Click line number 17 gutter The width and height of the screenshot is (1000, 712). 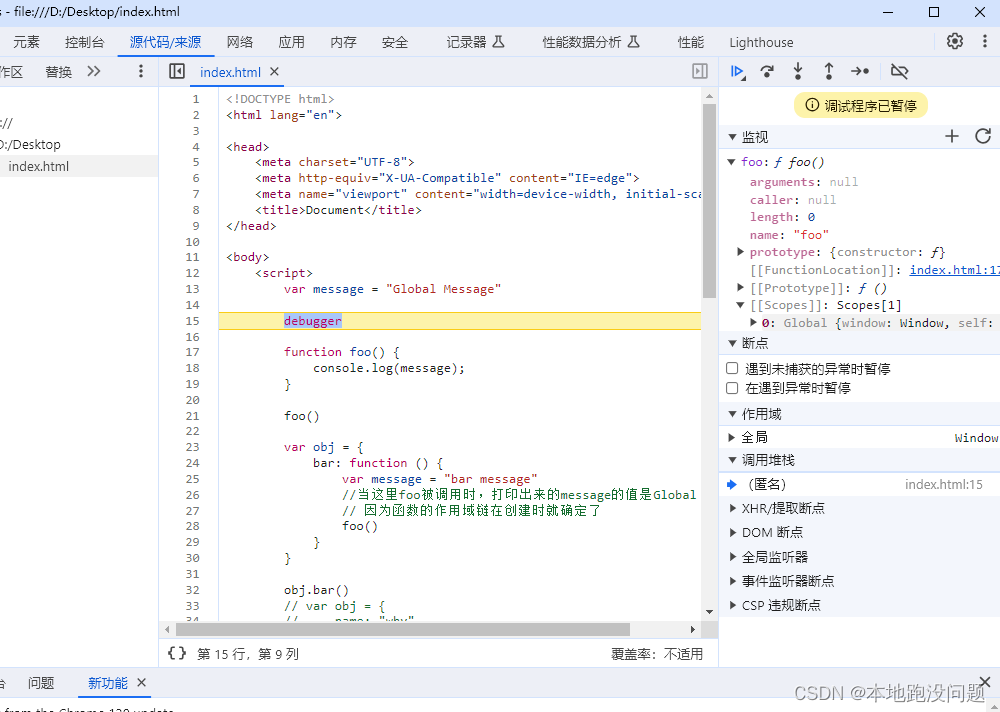pos(193,352)
